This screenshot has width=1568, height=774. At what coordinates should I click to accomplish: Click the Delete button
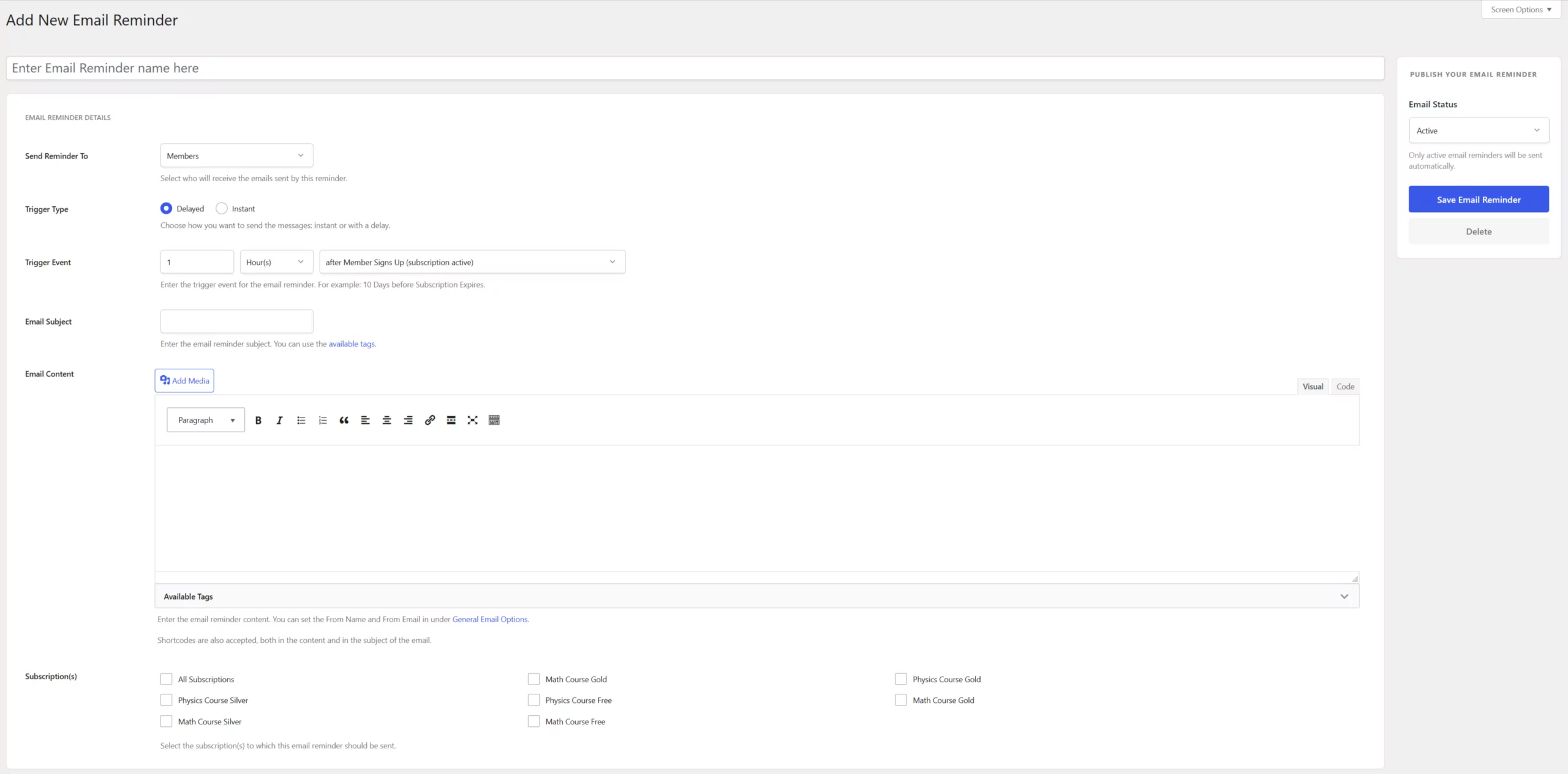tap(1479, 231)
